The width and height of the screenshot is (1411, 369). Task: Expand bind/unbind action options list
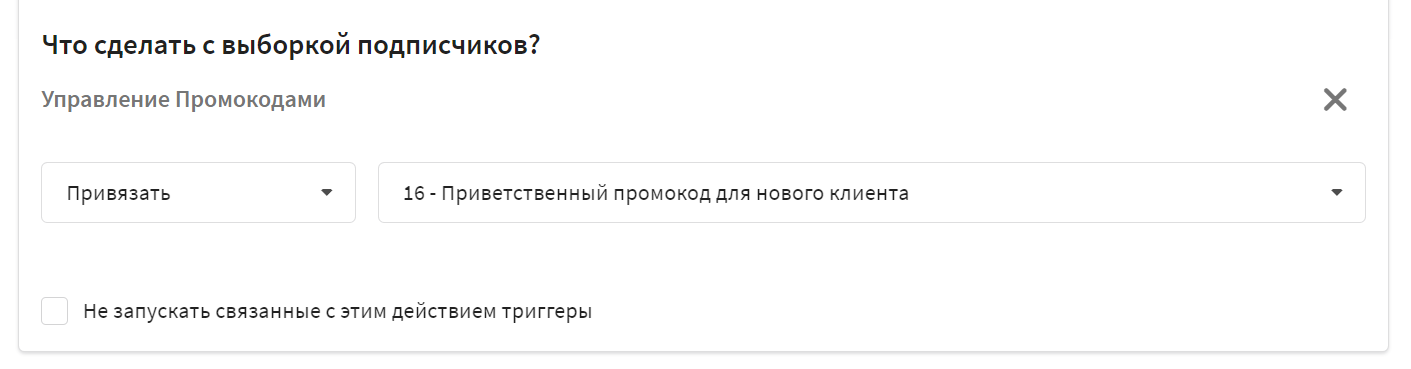(x=198, y=193)
